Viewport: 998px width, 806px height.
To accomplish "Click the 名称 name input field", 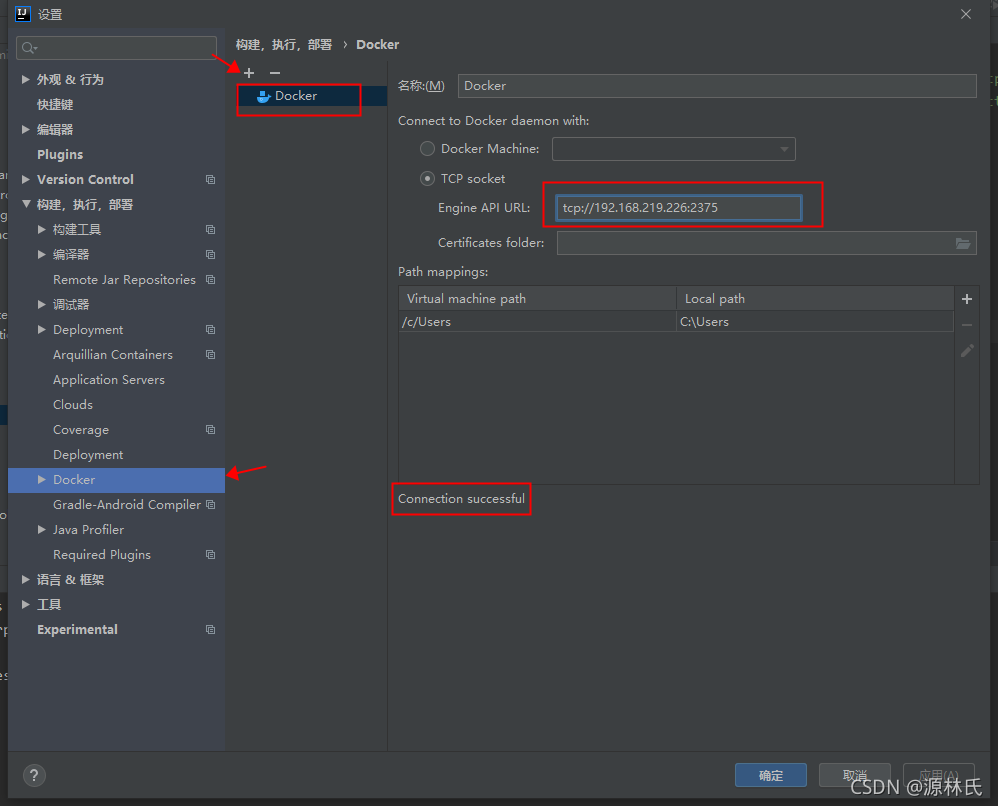I will [717, 86].
